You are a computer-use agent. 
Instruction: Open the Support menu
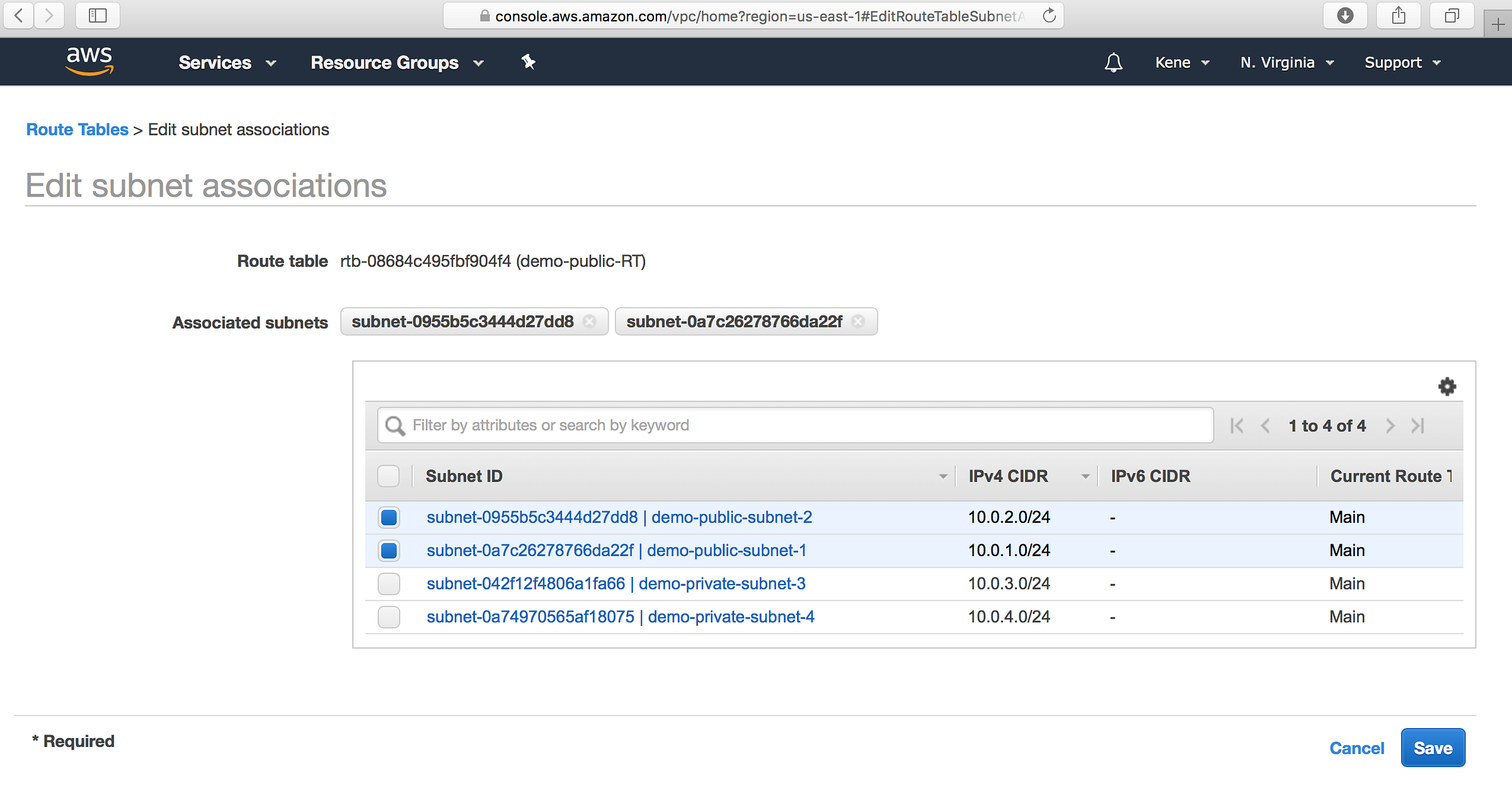point(1402,62)
